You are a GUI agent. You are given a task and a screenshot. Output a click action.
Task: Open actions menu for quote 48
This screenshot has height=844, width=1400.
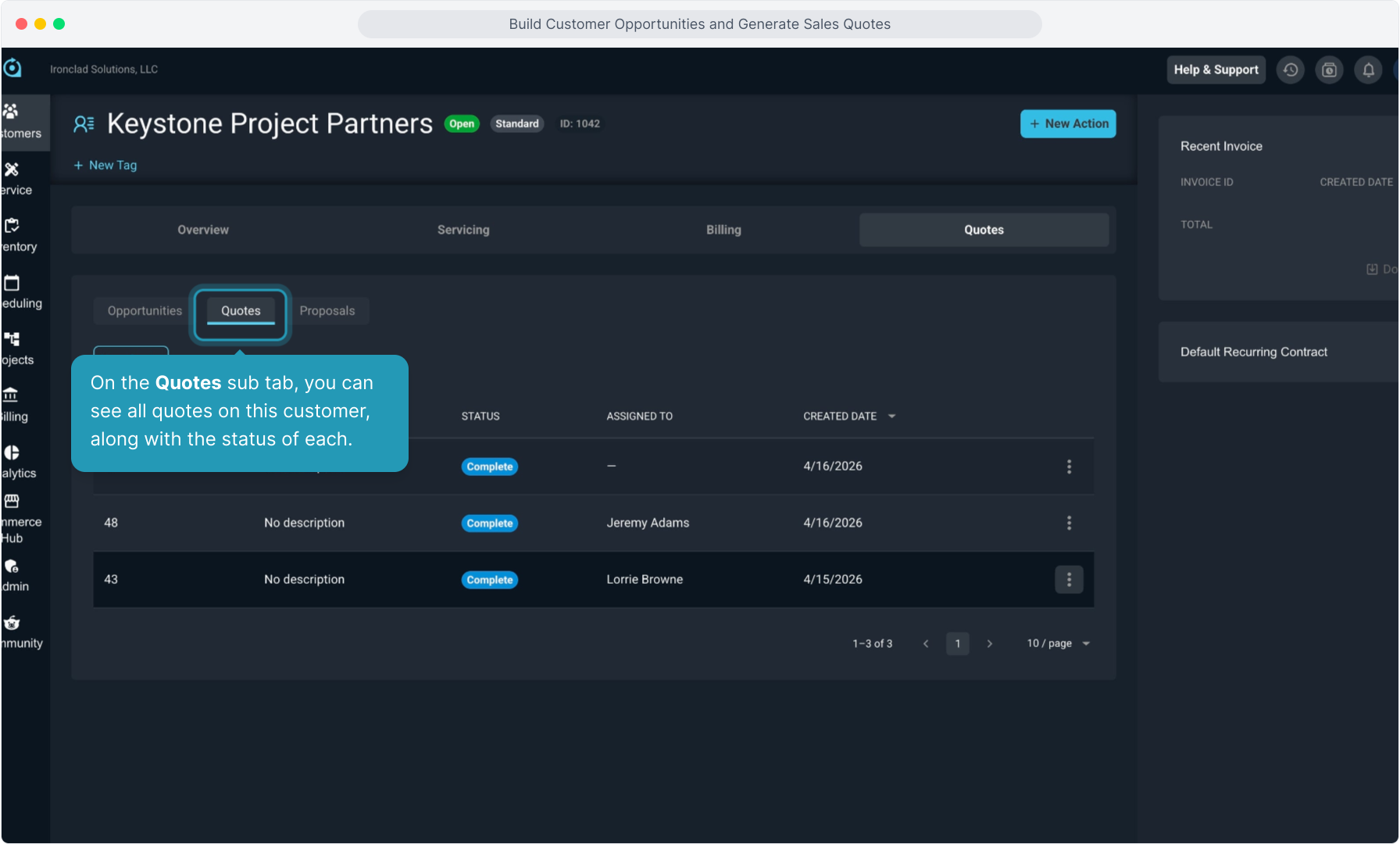point(1069,523)
